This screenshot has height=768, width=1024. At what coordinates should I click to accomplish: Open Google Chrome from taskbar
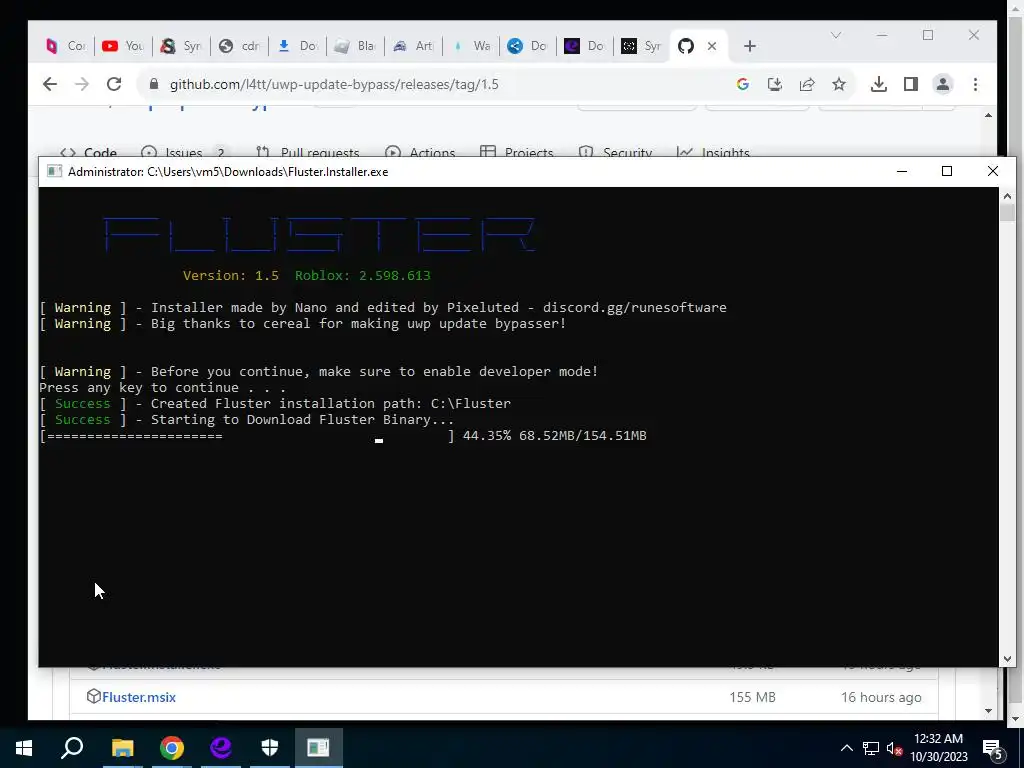point(172,748)
